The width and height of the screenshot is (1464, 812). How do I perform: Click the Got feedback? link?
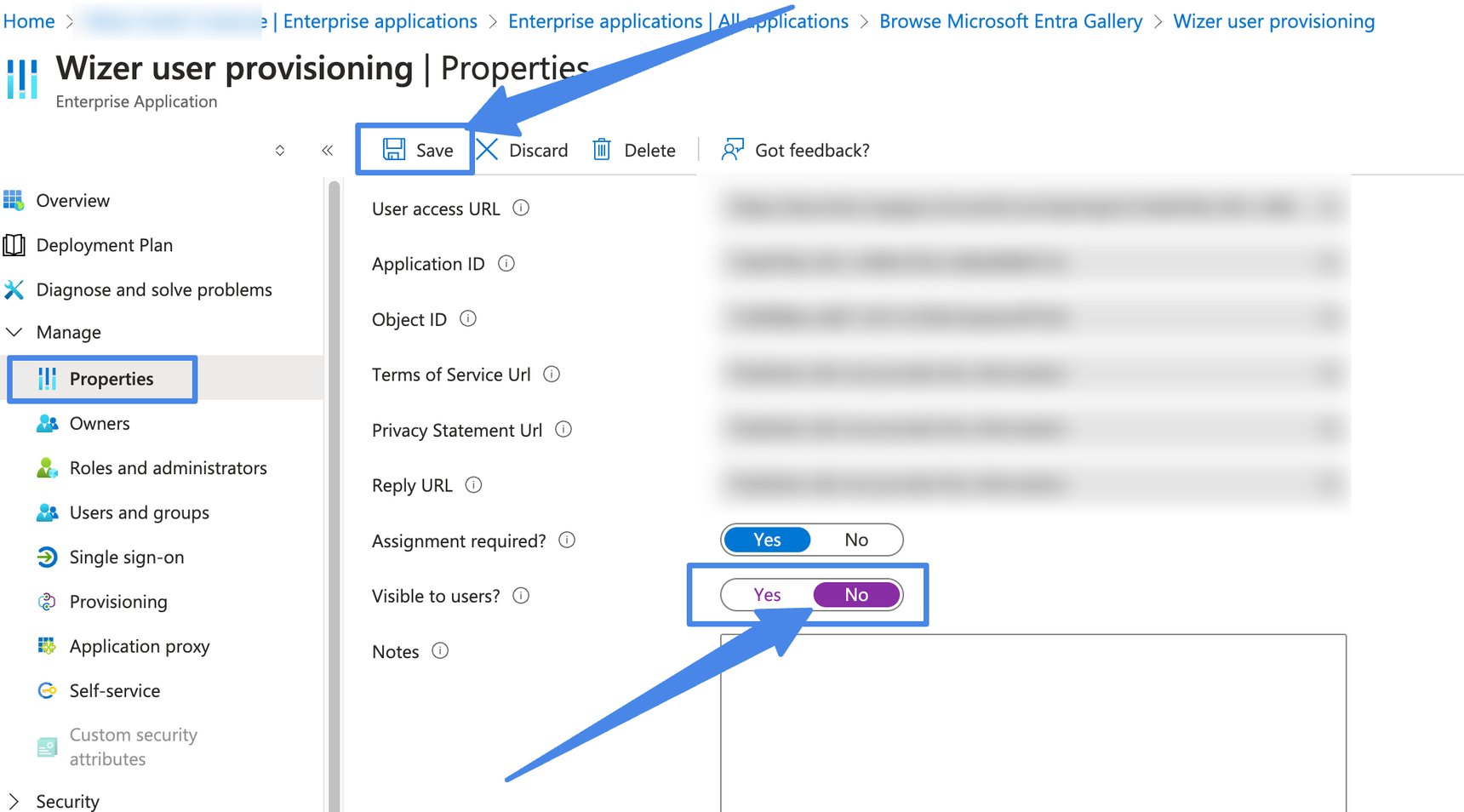pyautogui.click(x=811, y=150)
